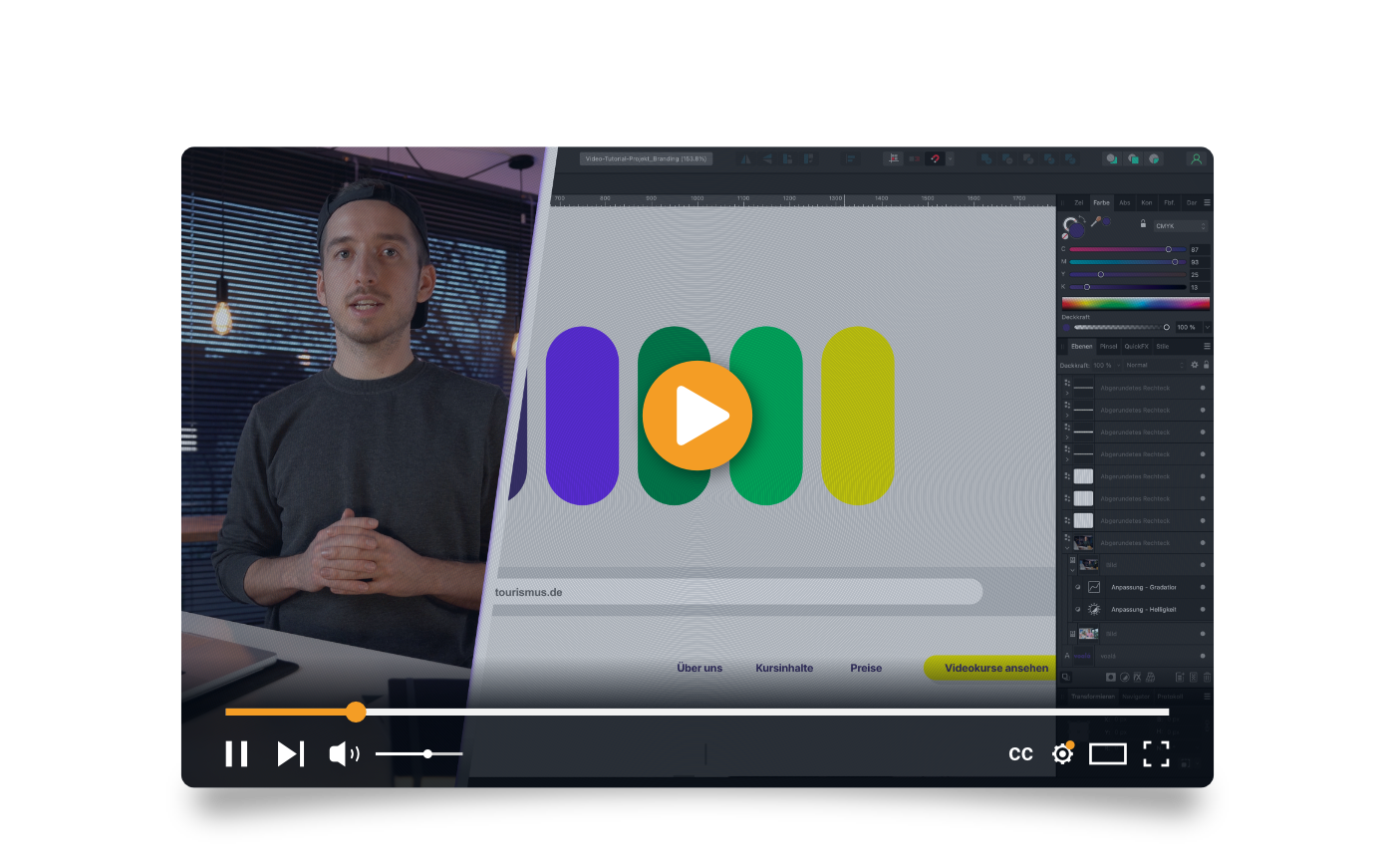The height and width of the screenshot is (868, 1395).
Task: Click the Helligkeit adjustment sun thumbnail
Action: [x=1094, y=609]
